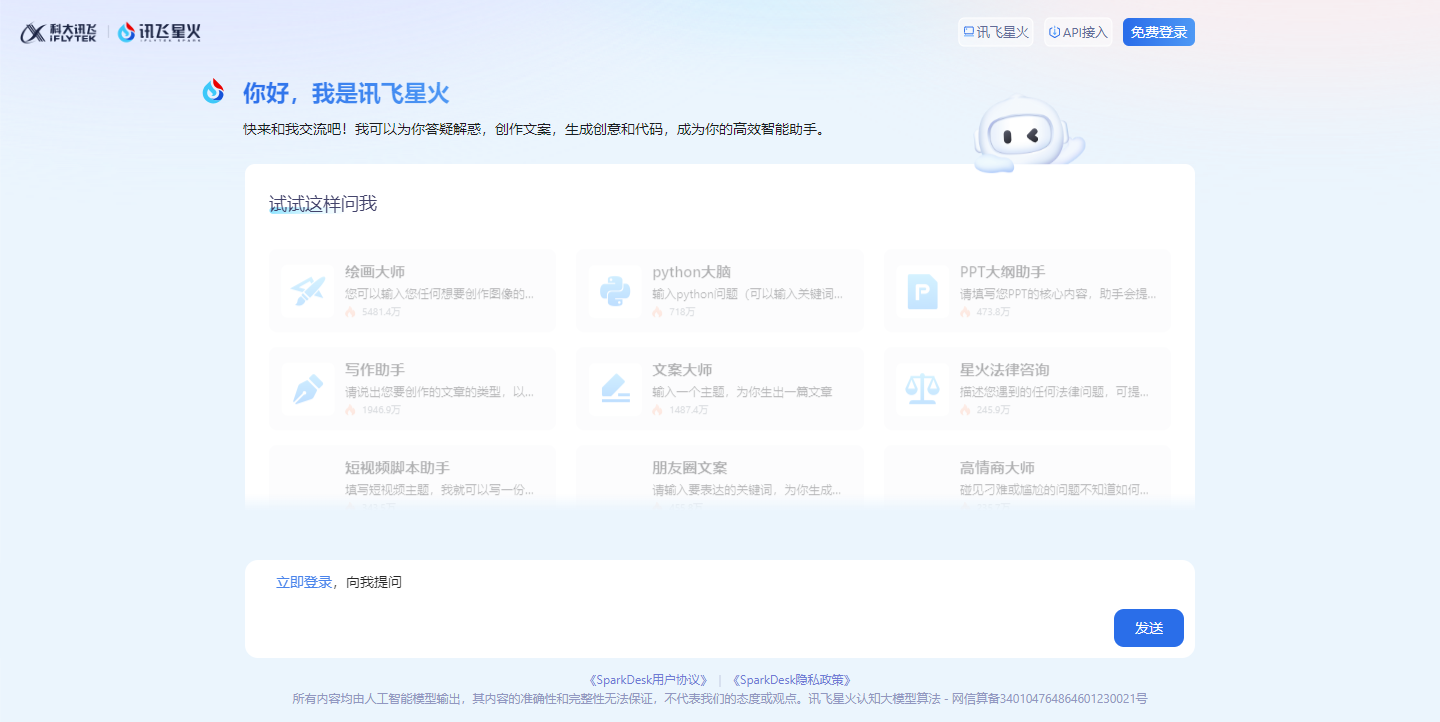Click the 免费登录 button
Screen dimensions: 1440x722
(x=1159, y=32)
